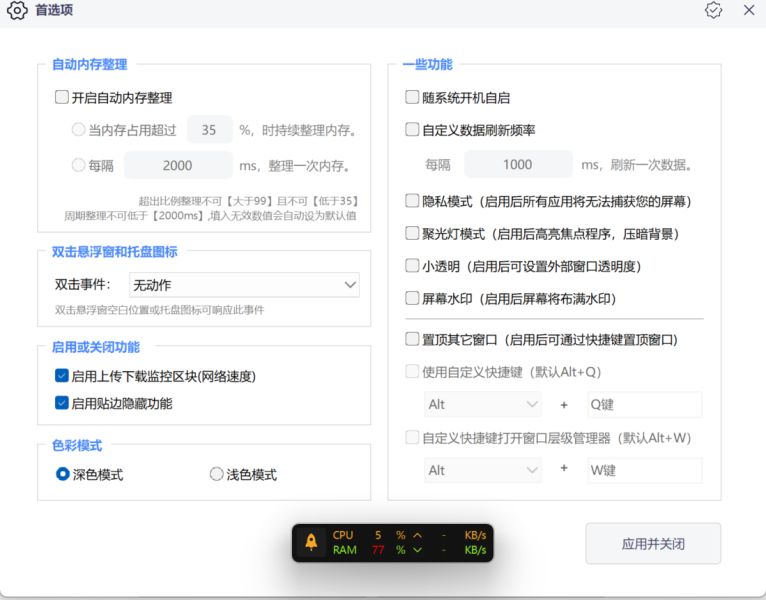Click the memory percentage field showing 35
Screen dimensions: 766x600
pyautogui.click(x=210, y=129)
